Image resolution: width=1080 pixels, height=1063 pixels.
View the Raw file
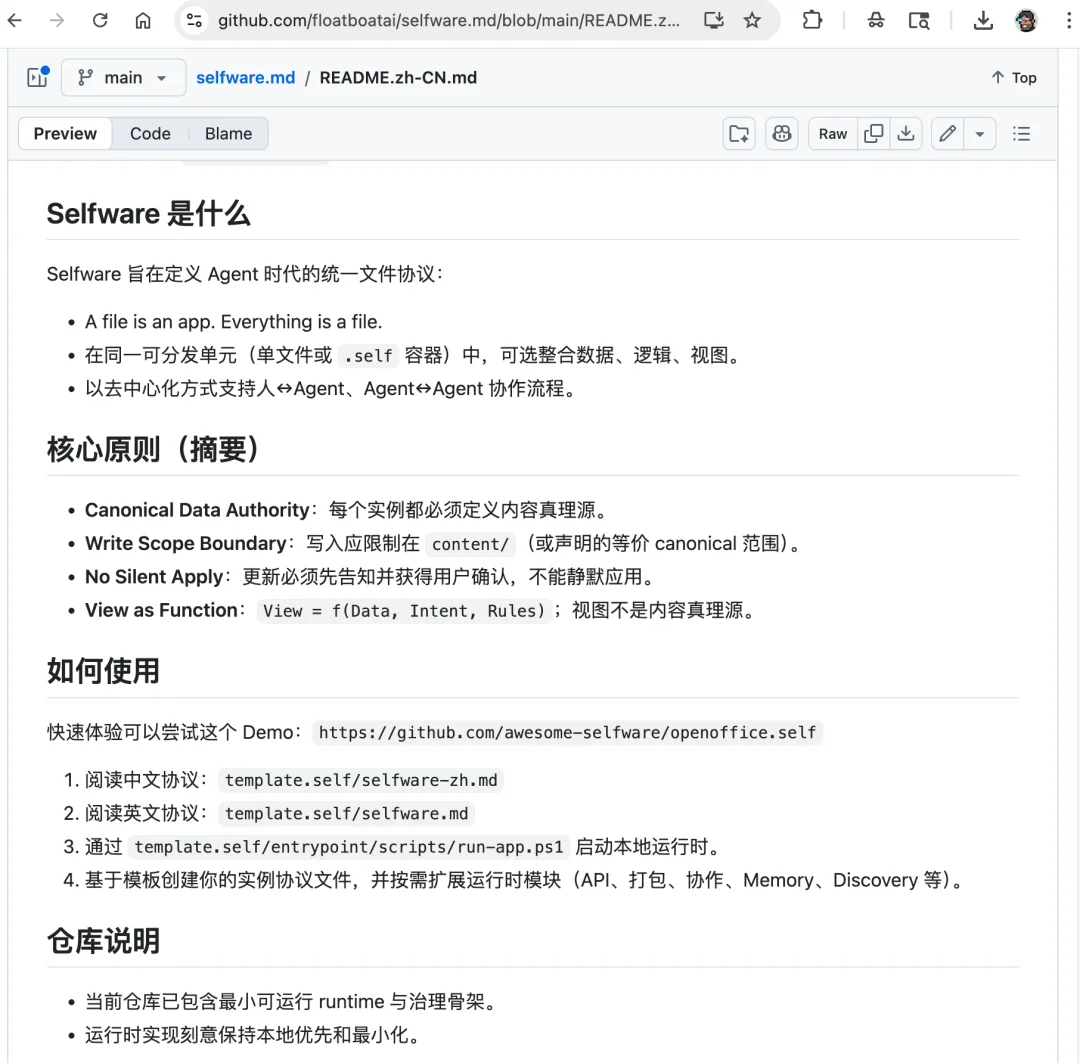click(832, 133)
